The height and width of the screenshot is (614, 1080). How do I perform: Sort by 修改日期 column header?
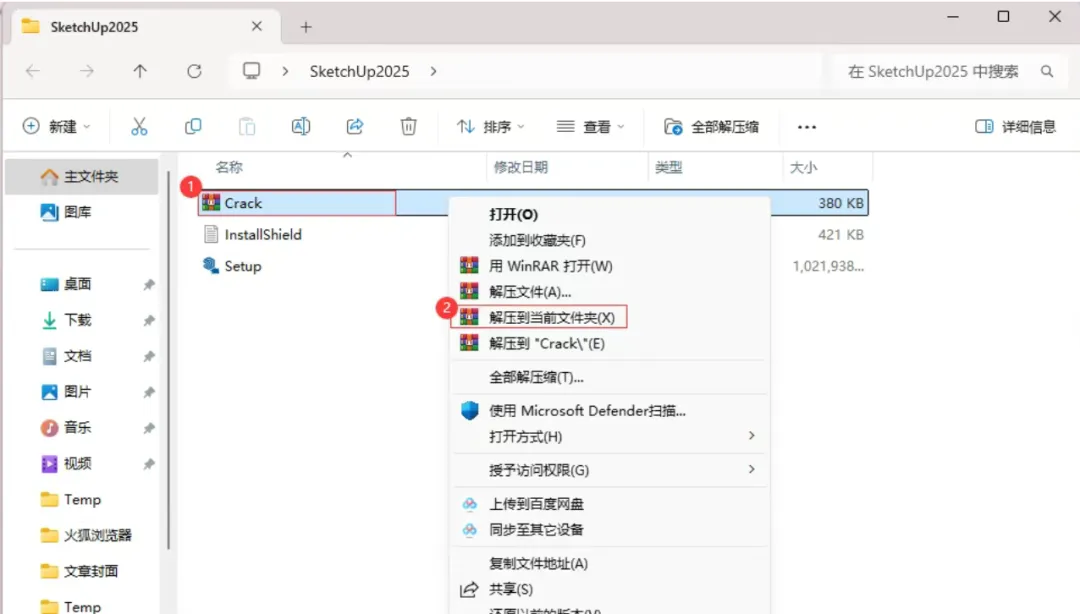click(520, 167)
